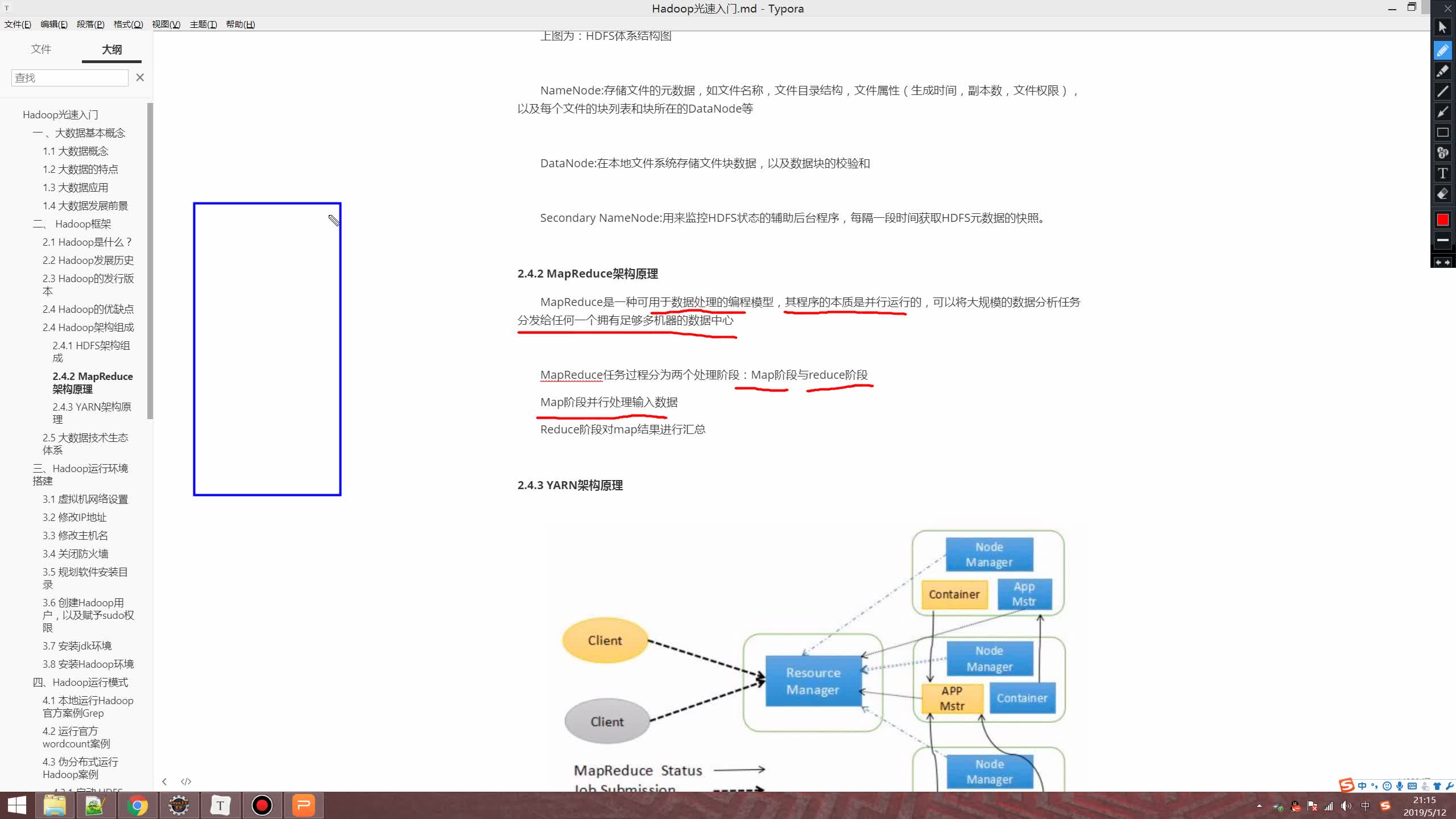Select the eraser tool

(1442, 195)
